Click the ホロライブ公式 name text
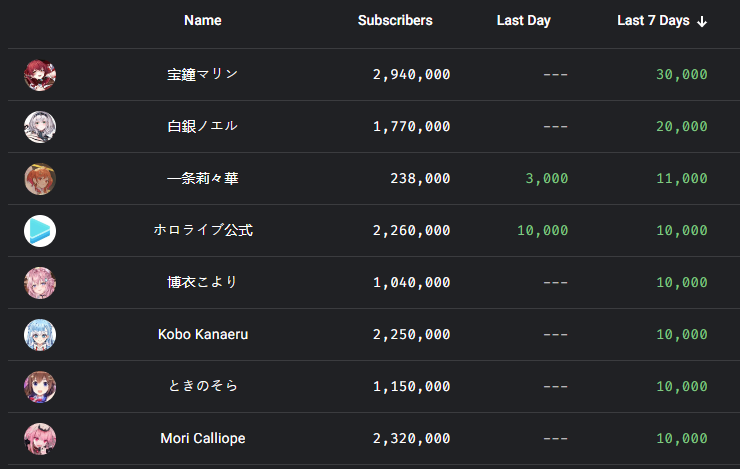Image resolution: width=740 pixels, height=469 pixels. (203, 231)
